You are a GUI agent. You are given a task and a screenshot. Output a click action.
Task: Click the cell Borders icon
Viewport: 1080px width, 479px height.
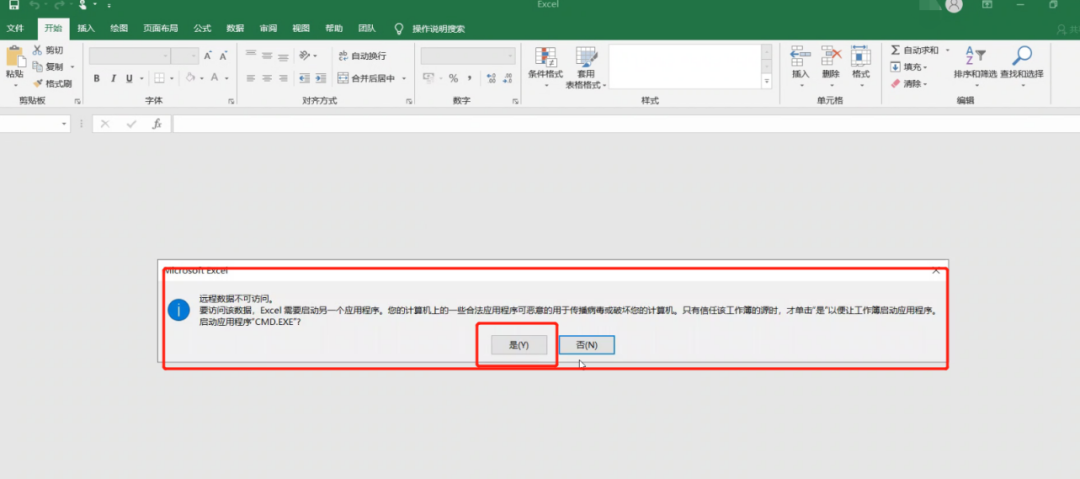click(x=159, y=79)
